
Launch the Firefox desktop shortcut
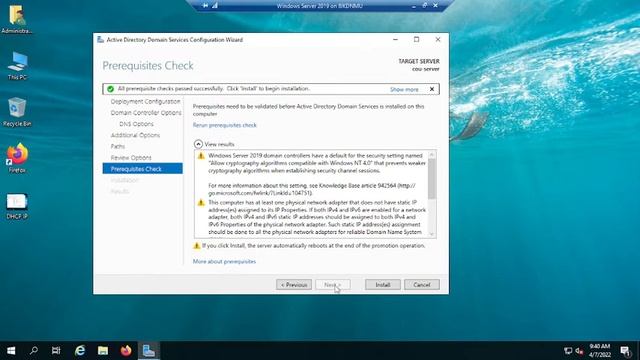point(17,158)
